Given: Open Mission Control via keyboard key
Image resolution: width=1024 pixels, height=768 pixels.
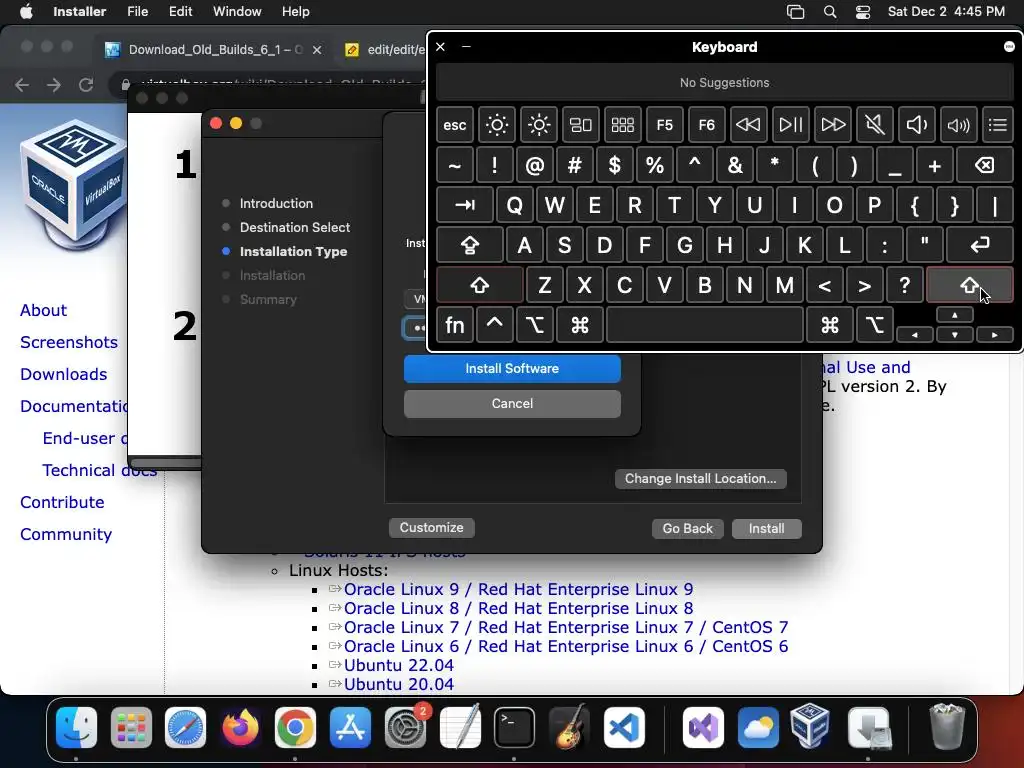Looking at the screenshot, I should [581, 125].
